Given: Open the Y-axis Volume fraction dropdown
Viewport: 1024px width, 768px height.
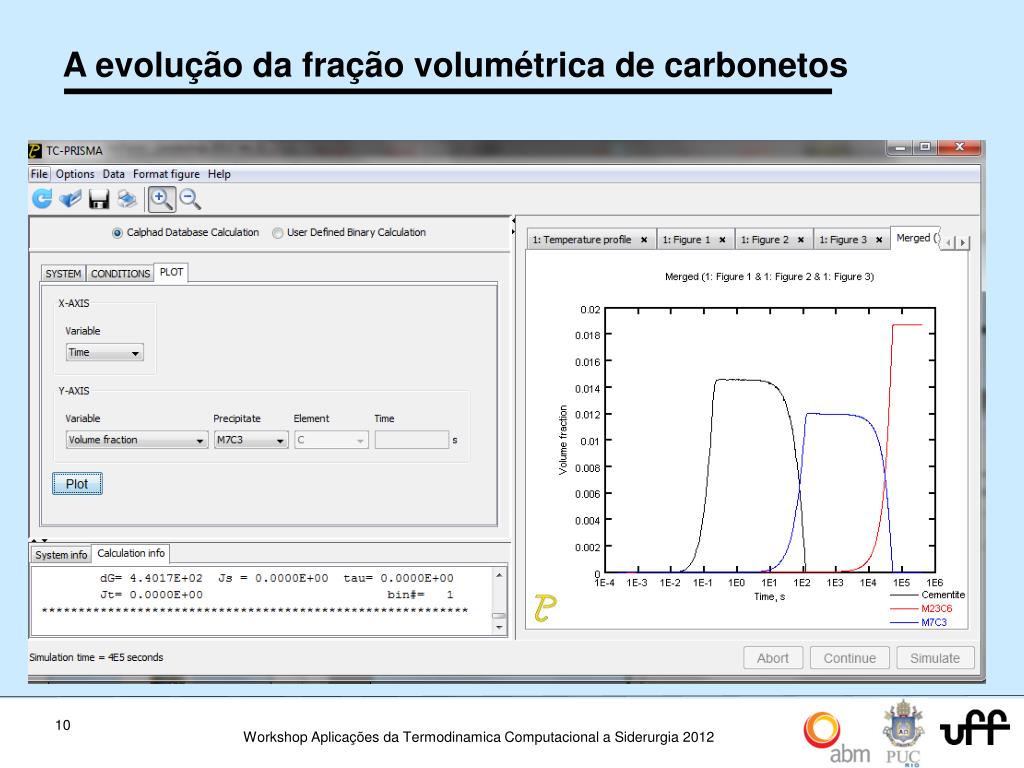Looking at the screenshot, I should 136,440.
